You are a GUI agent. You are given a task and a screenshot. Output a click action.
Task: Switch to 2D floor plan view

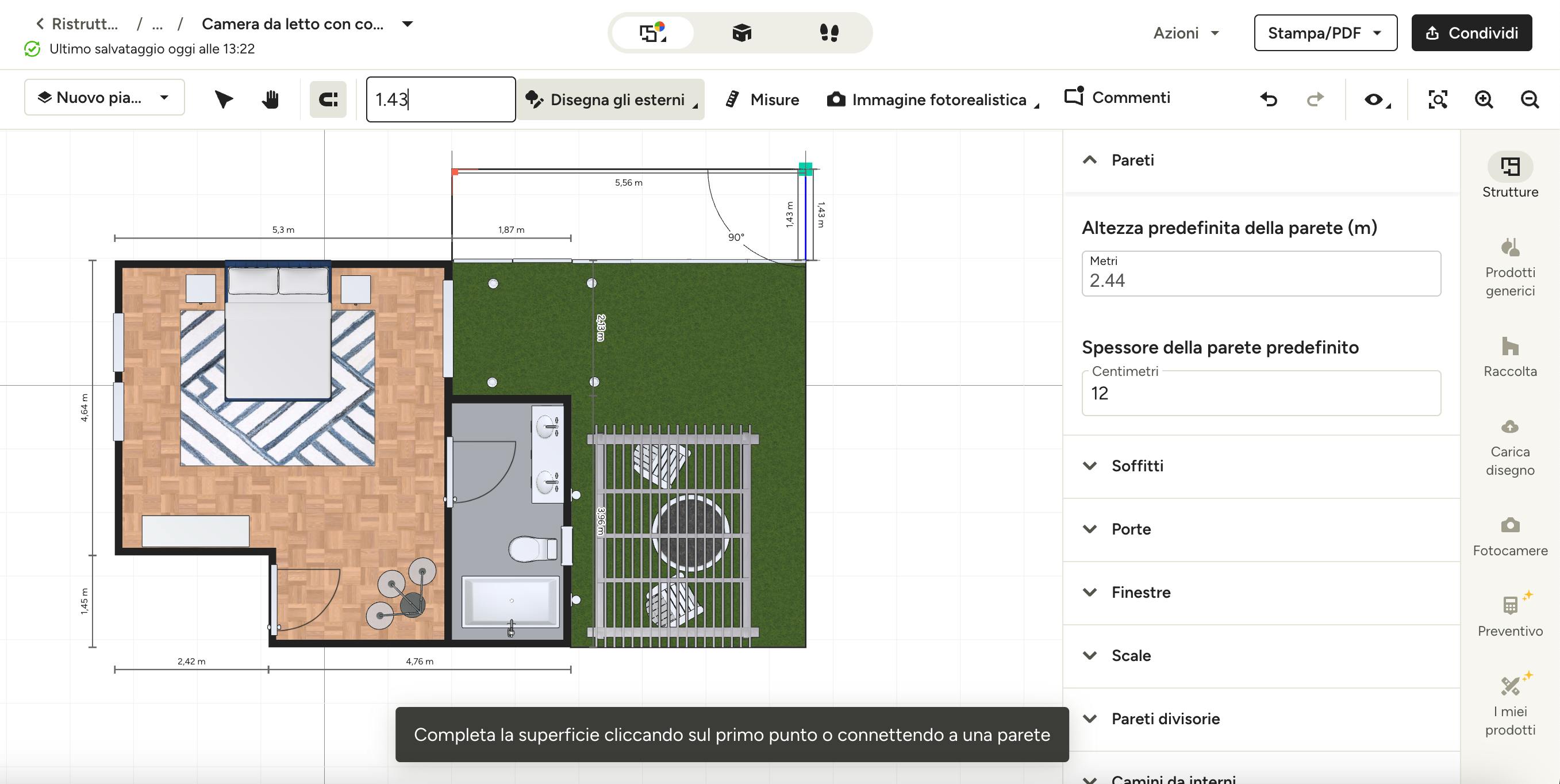click(x=653, y=33)
